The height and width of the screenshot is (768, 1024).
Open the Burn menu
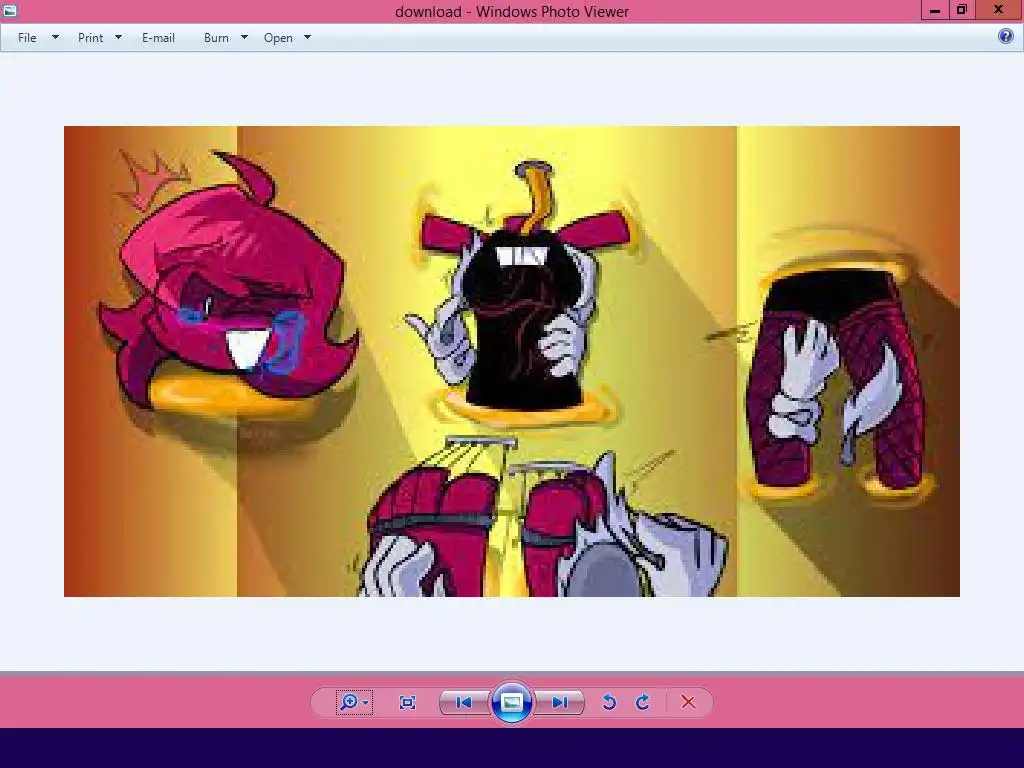pos(216,38)
